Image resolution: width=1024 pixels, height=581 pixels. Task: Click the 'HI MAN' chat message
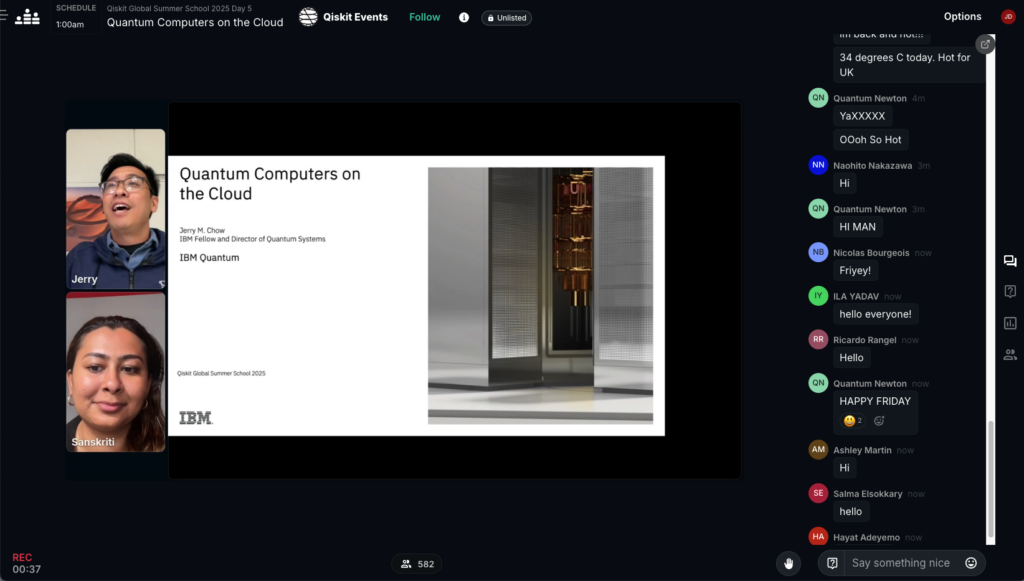click(857, 227)
